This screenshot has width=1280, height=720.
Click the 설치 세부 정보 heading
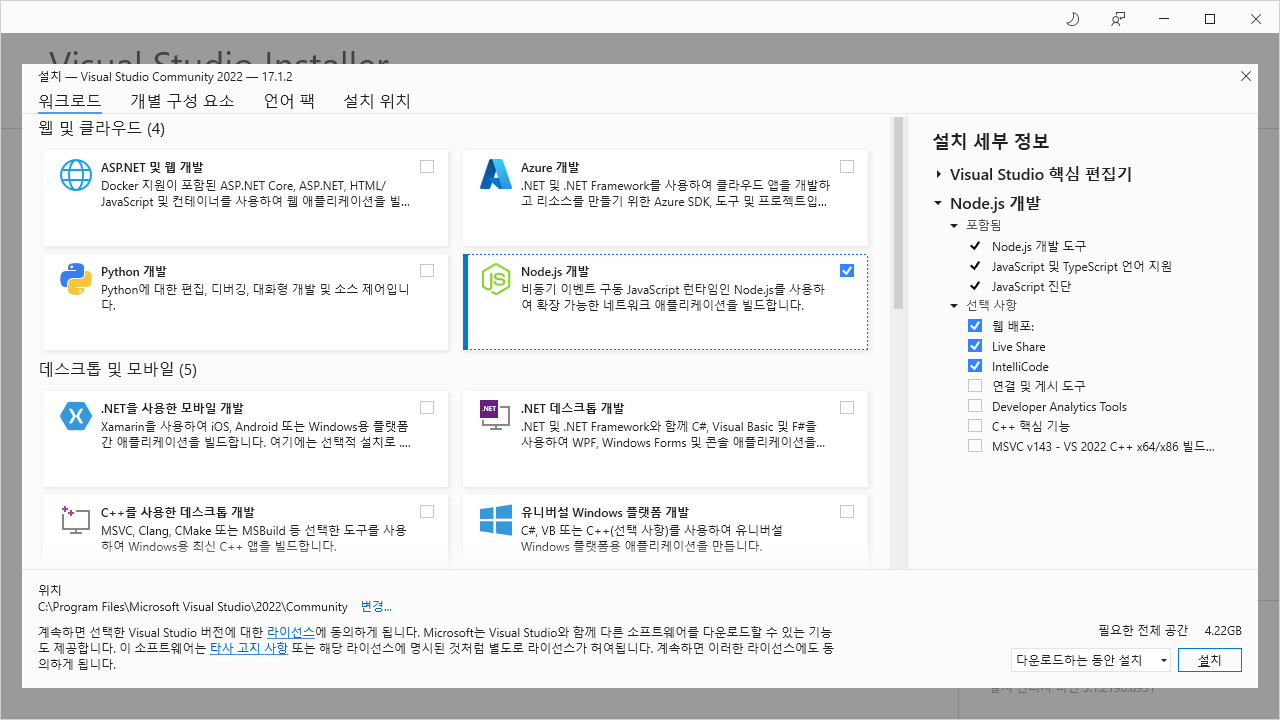(991, 141)
